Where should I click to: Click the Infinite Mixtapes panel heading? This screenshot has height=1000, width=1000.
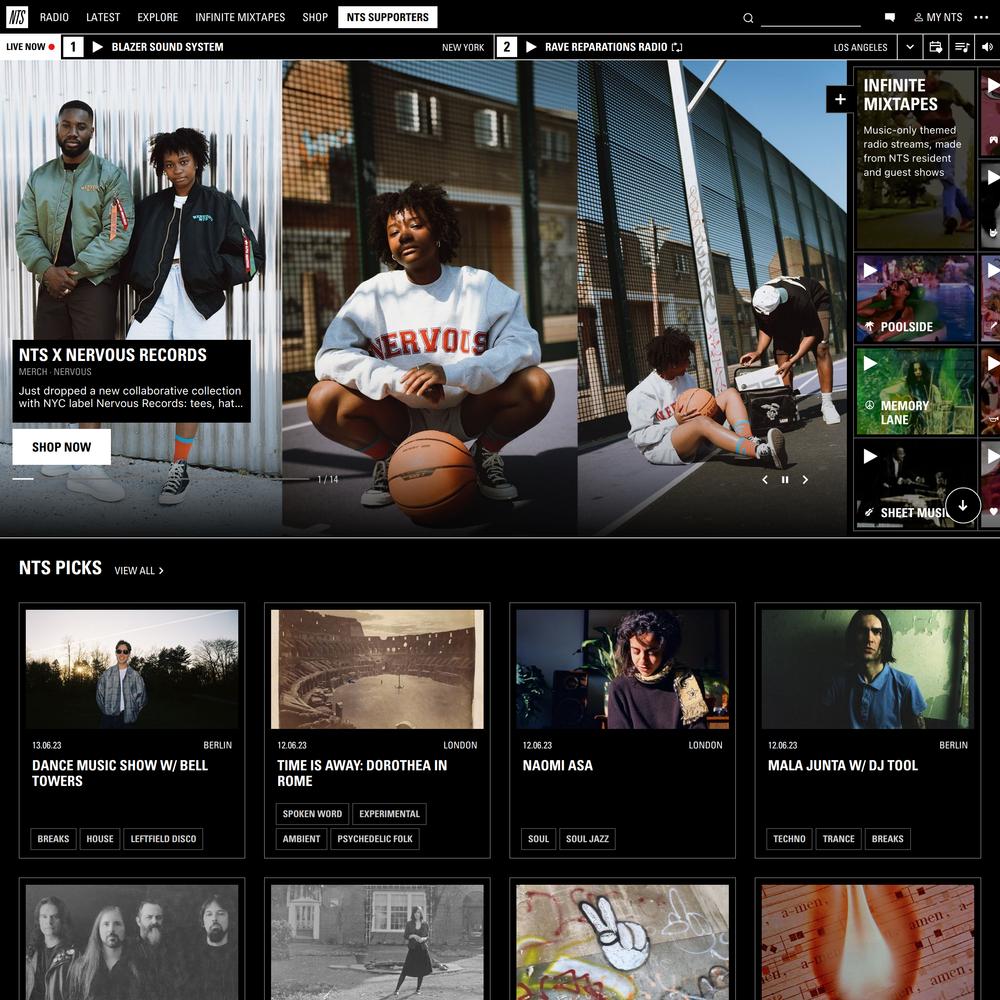point(901,94)
